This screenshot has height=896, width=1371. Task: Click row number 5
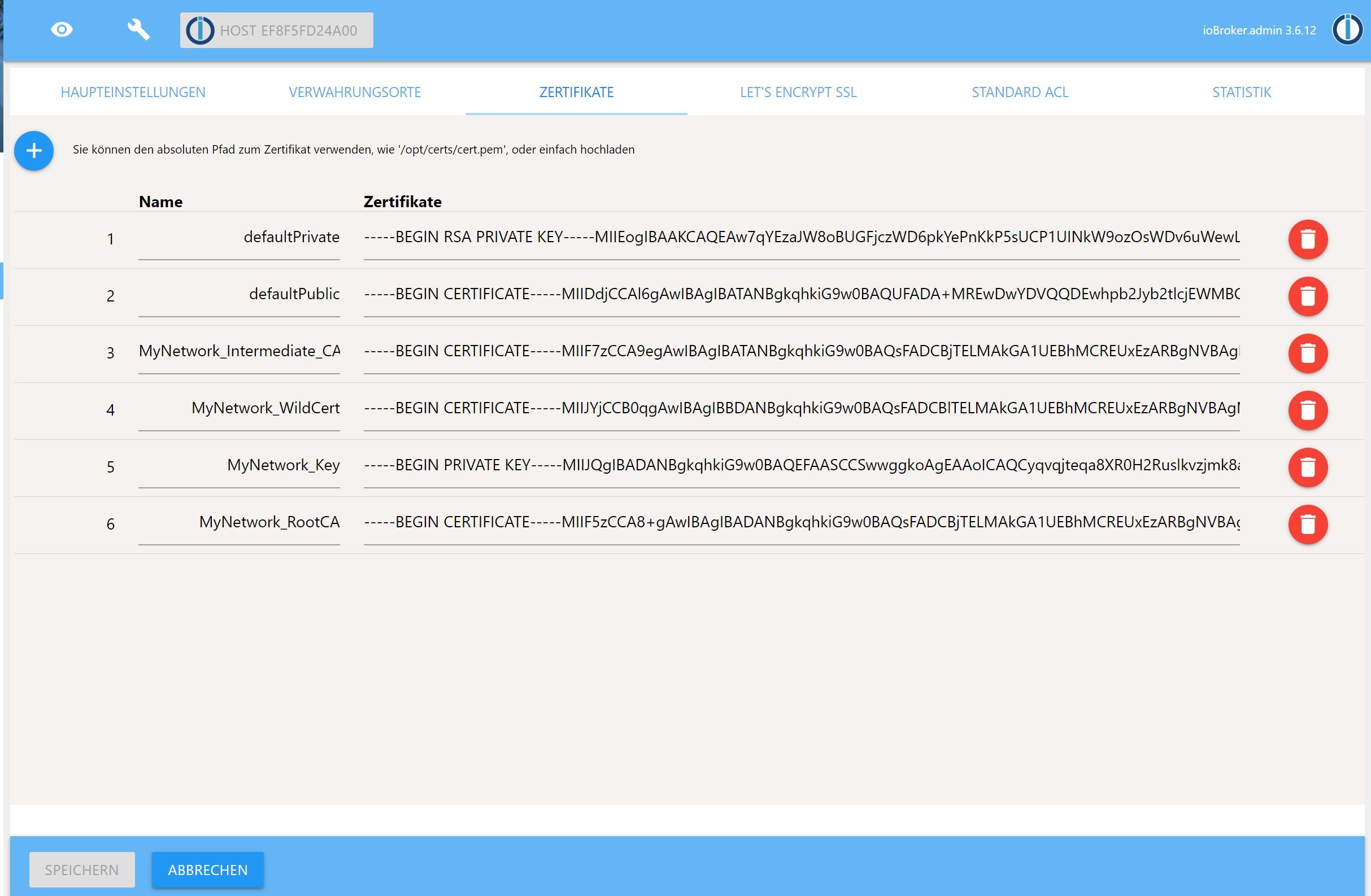click(x=111, y=466)
